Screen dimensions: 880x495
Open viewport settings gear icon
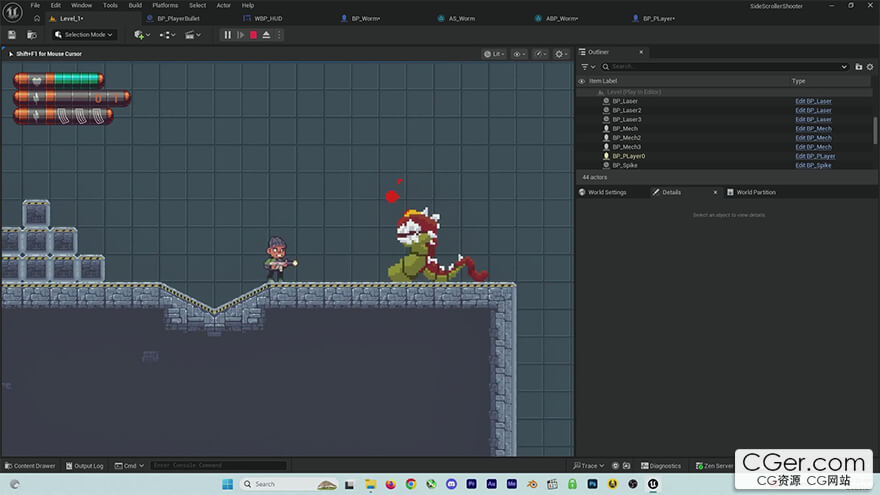point(561,54)
